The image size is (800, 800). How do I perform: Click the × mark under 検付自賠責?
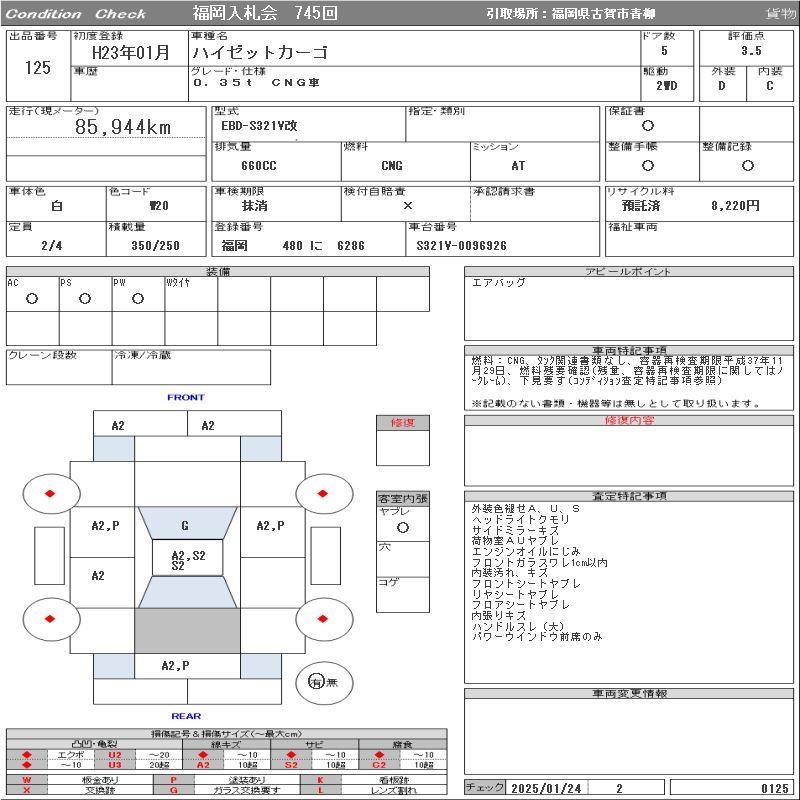click(408, 206)
